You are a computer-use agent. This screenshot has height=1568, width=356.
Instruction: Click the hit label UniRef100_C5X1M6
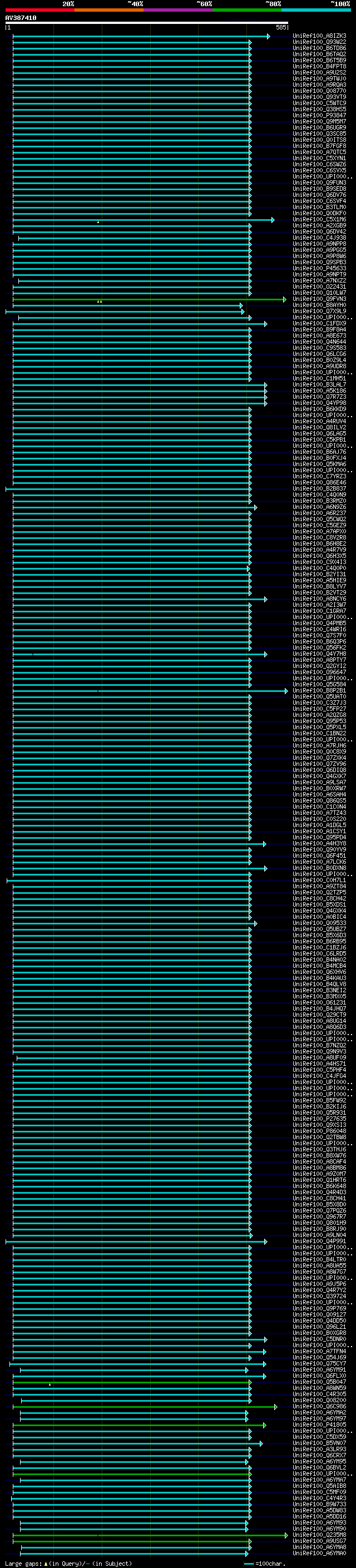(x=319, y=220)
